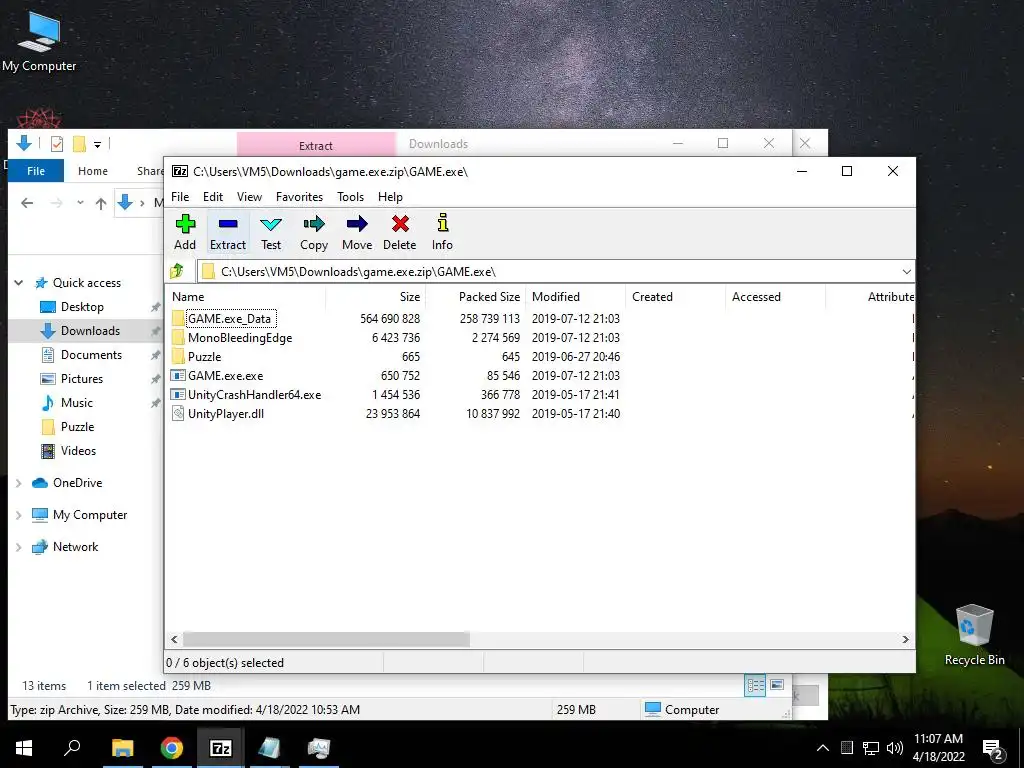Click the Explorer Back navigation arrow
The width and height of the screenshot is (1024, 768).
[27, 203]
